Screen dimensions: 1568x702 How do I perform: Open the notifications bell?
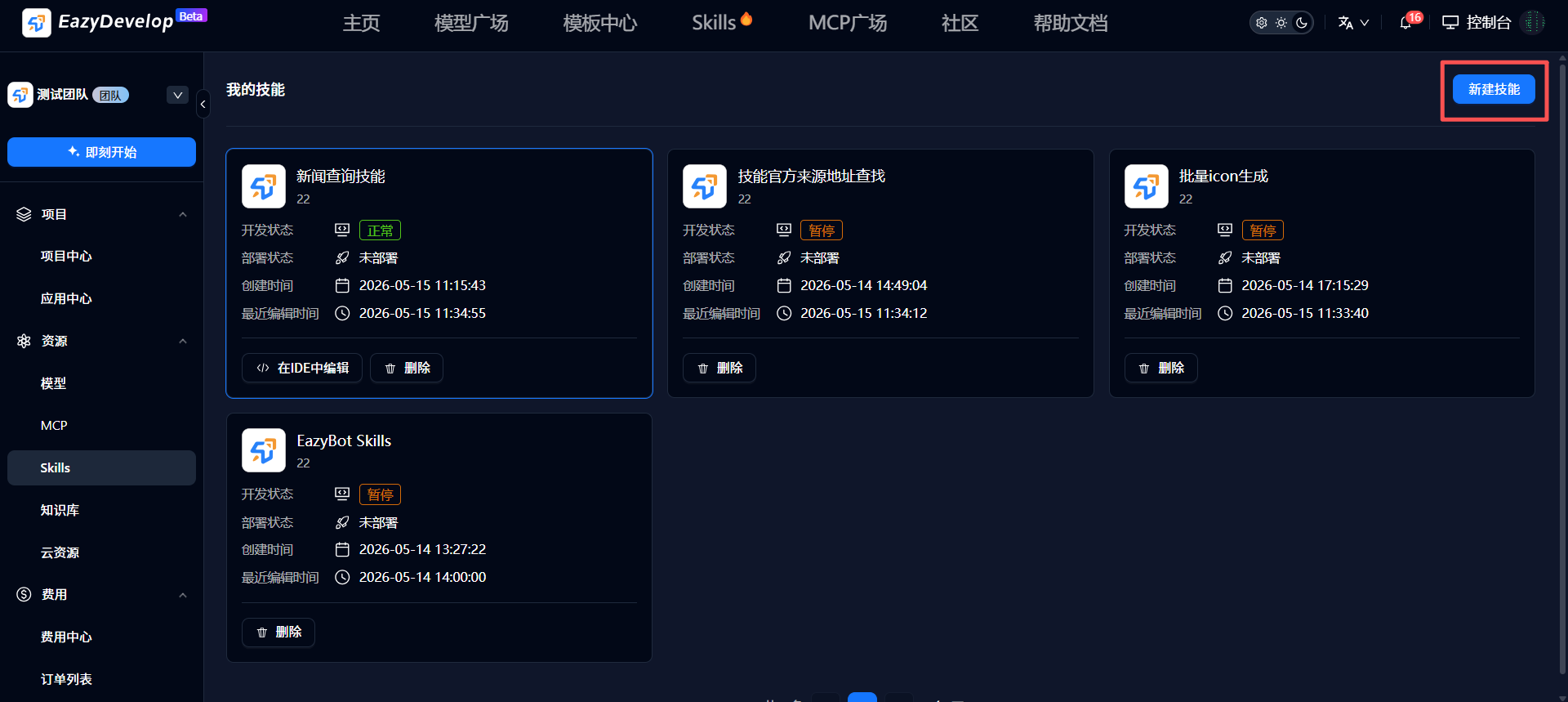(x=1405, y=23)
